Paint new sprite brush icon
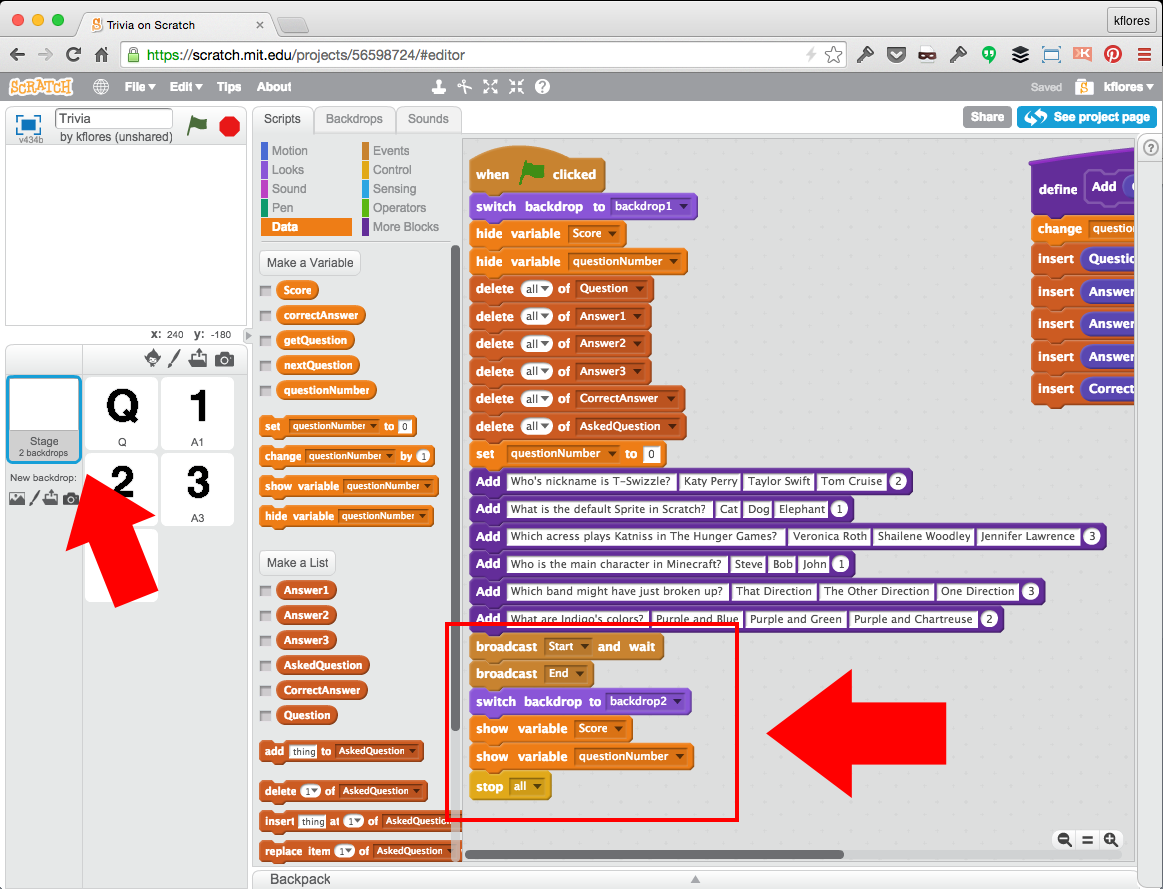This screenshot has width=1163, height=889. click(174, 359)
